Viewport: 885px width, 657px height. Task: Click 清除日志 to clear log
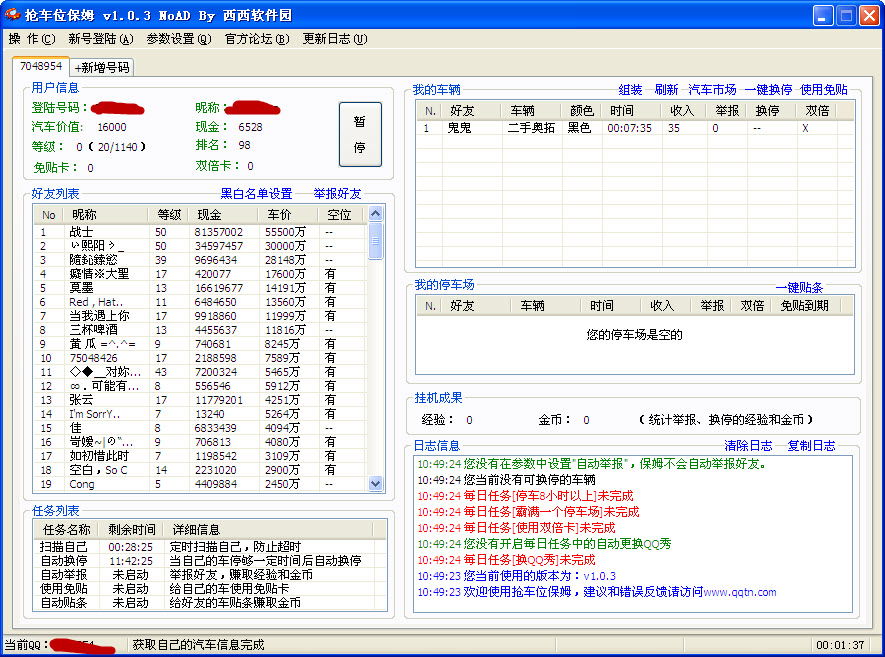click(x=748, y=446)
